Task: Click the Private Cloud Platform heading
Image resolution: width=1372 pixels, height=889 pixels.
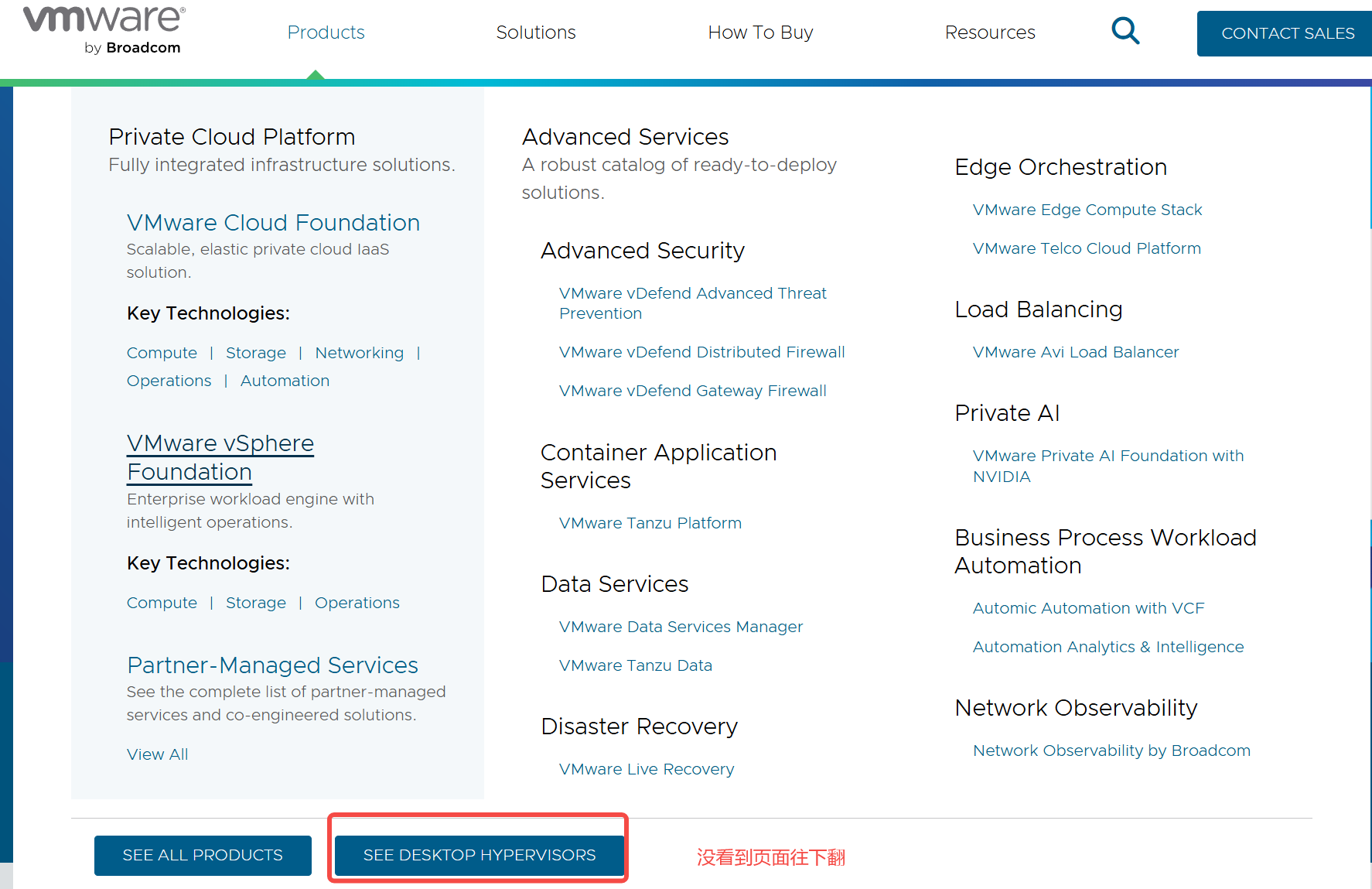Action: (x=232, y=137)
